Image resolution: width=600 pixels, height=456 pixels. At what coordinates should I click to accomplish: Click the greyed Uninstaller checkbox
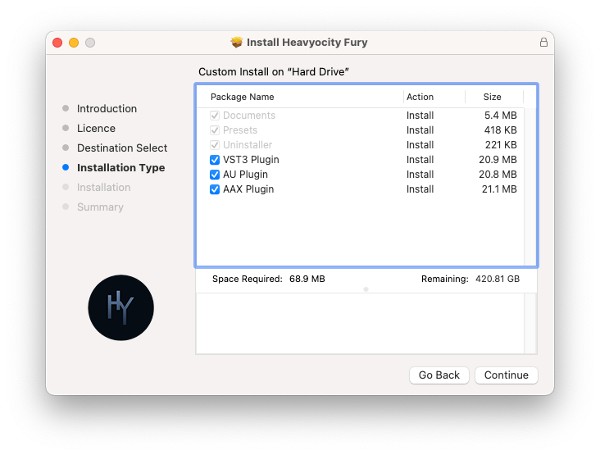[x=215, y=145]
